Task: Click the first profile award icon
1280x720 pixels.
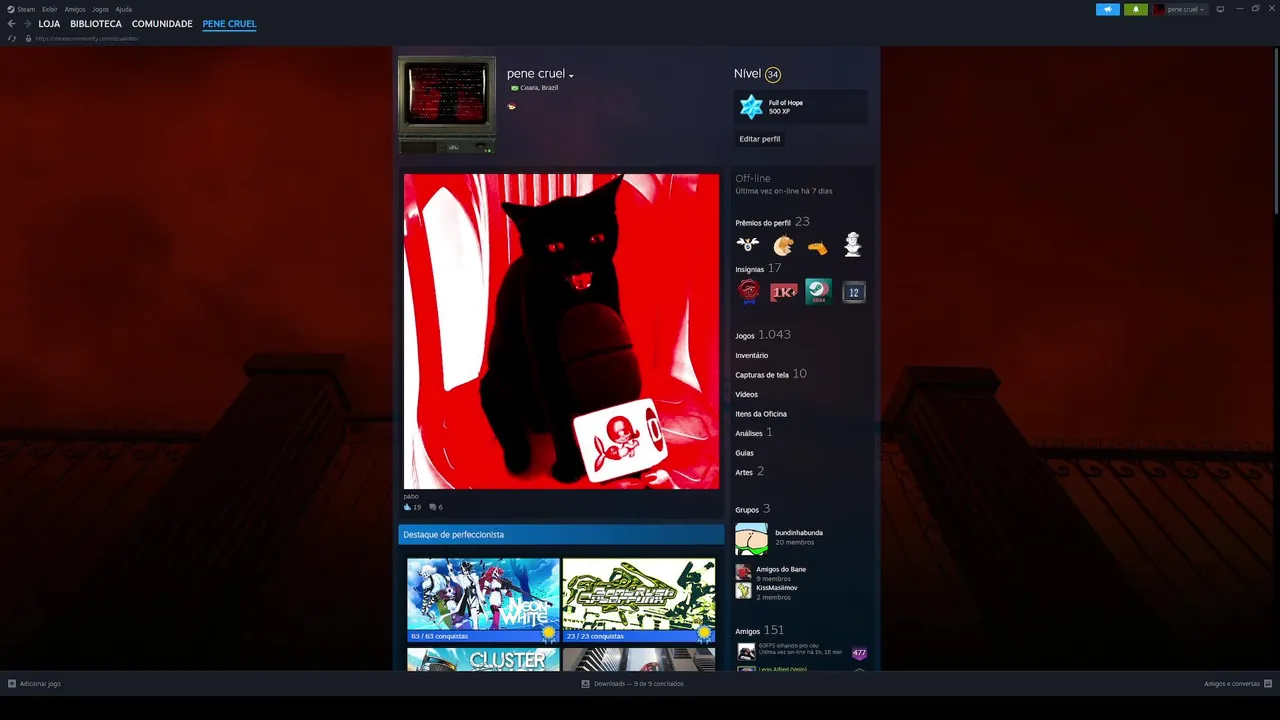Action: coord(748,245)
